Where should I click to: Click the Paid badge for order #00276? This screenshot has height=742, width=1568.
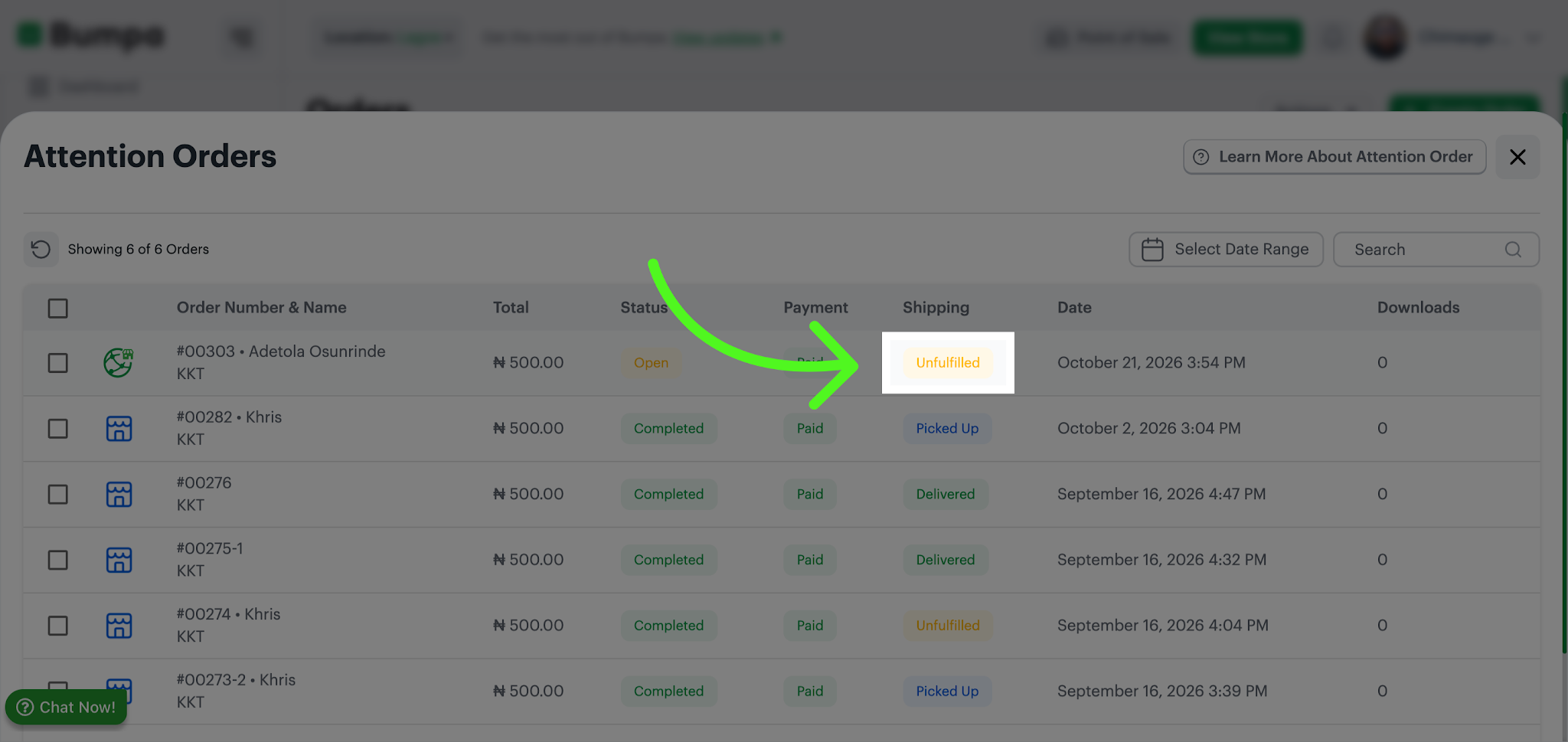[x=809, y=495]
